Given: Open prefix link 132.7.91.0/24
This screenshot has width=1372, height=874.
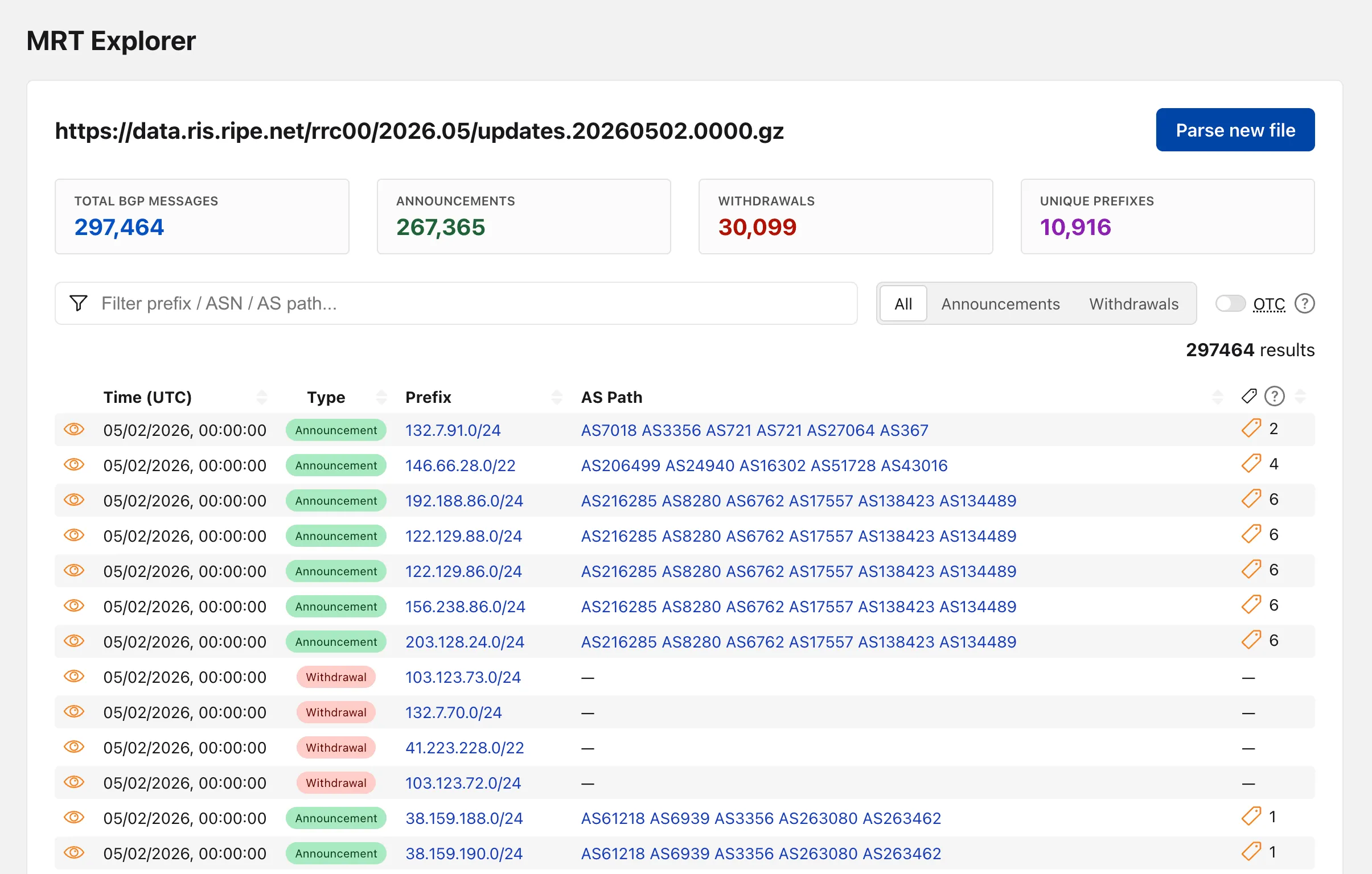Looking at the screenshot, I should pyautogui.click(x=453, y=430).
